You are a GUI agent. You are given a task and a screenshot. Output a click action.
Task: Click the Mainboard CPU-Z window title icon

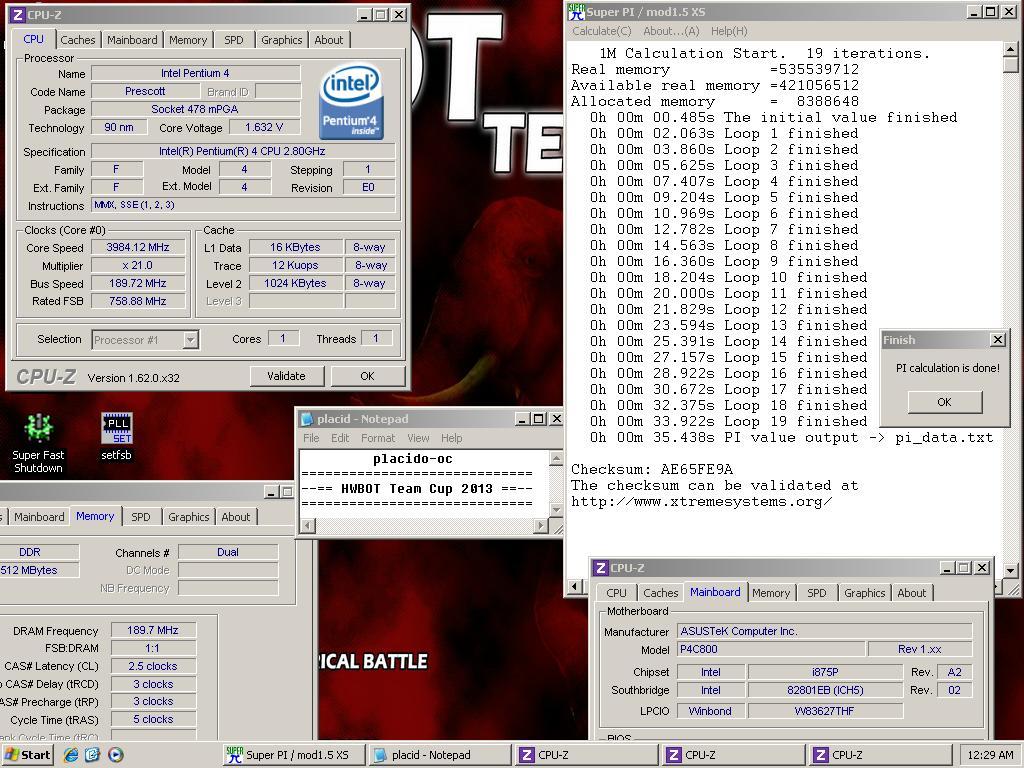pos(600,568)
